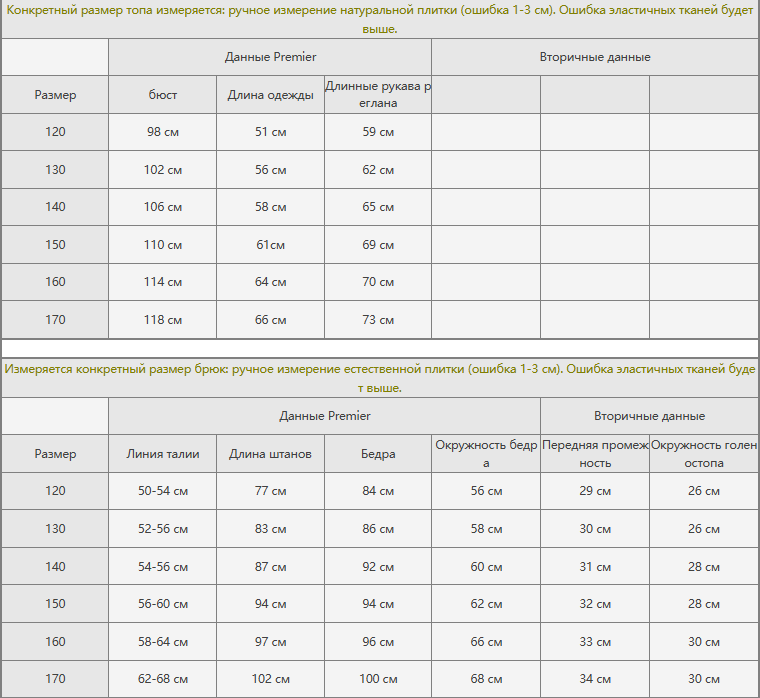The width and height of the screenshot is (760, 698).
Task: Select the 'Передняя промежность' header cell
Action: (x=595, y=454)
